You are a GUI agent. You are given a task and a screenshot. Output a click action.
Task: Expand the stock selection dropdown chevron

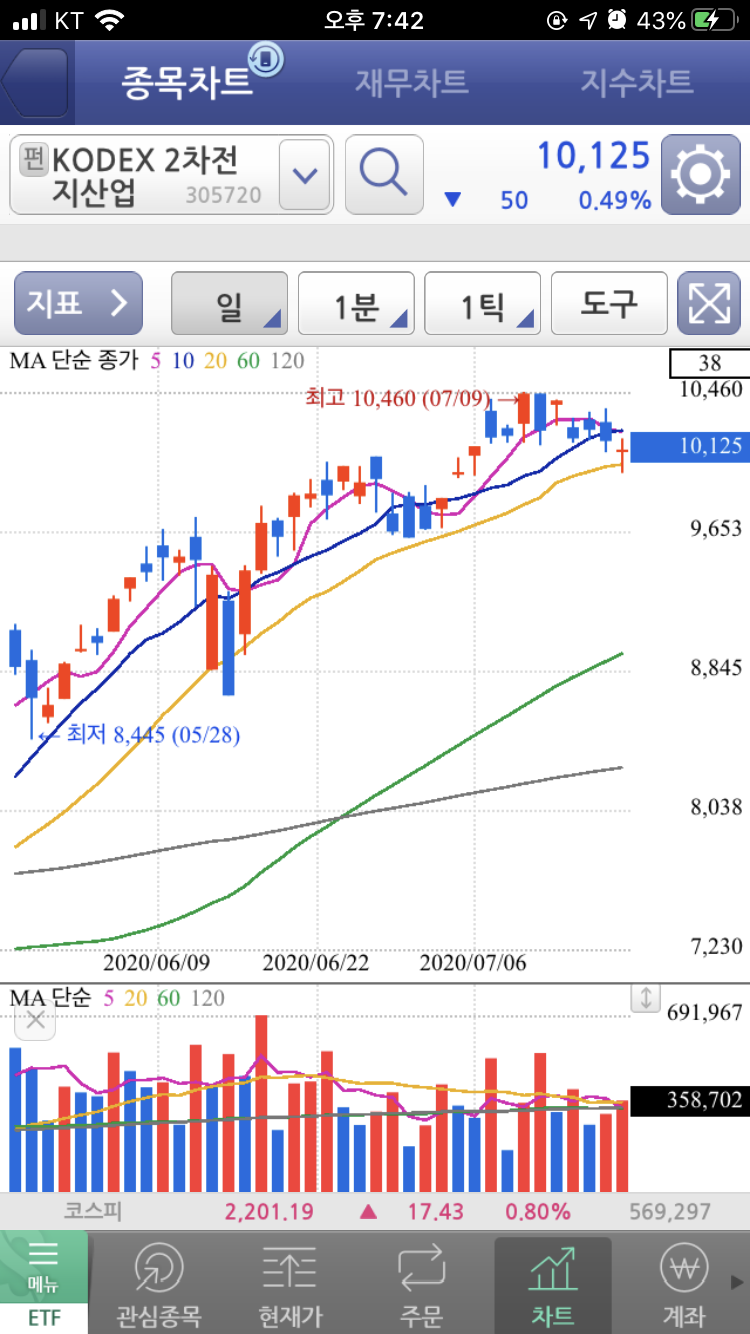click(304, 175)
